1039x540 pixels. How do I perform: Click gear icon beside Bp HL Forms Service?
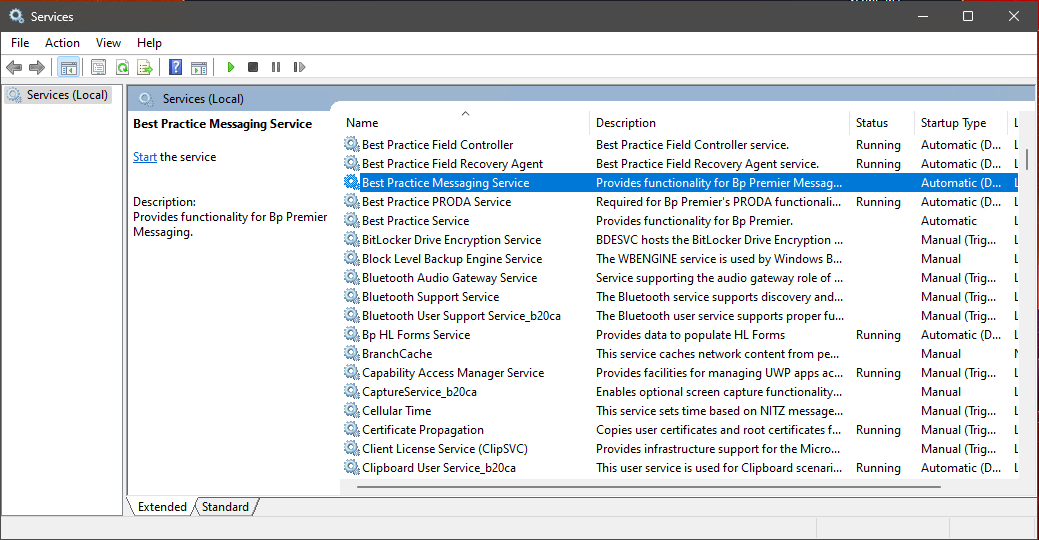point(351,334)
